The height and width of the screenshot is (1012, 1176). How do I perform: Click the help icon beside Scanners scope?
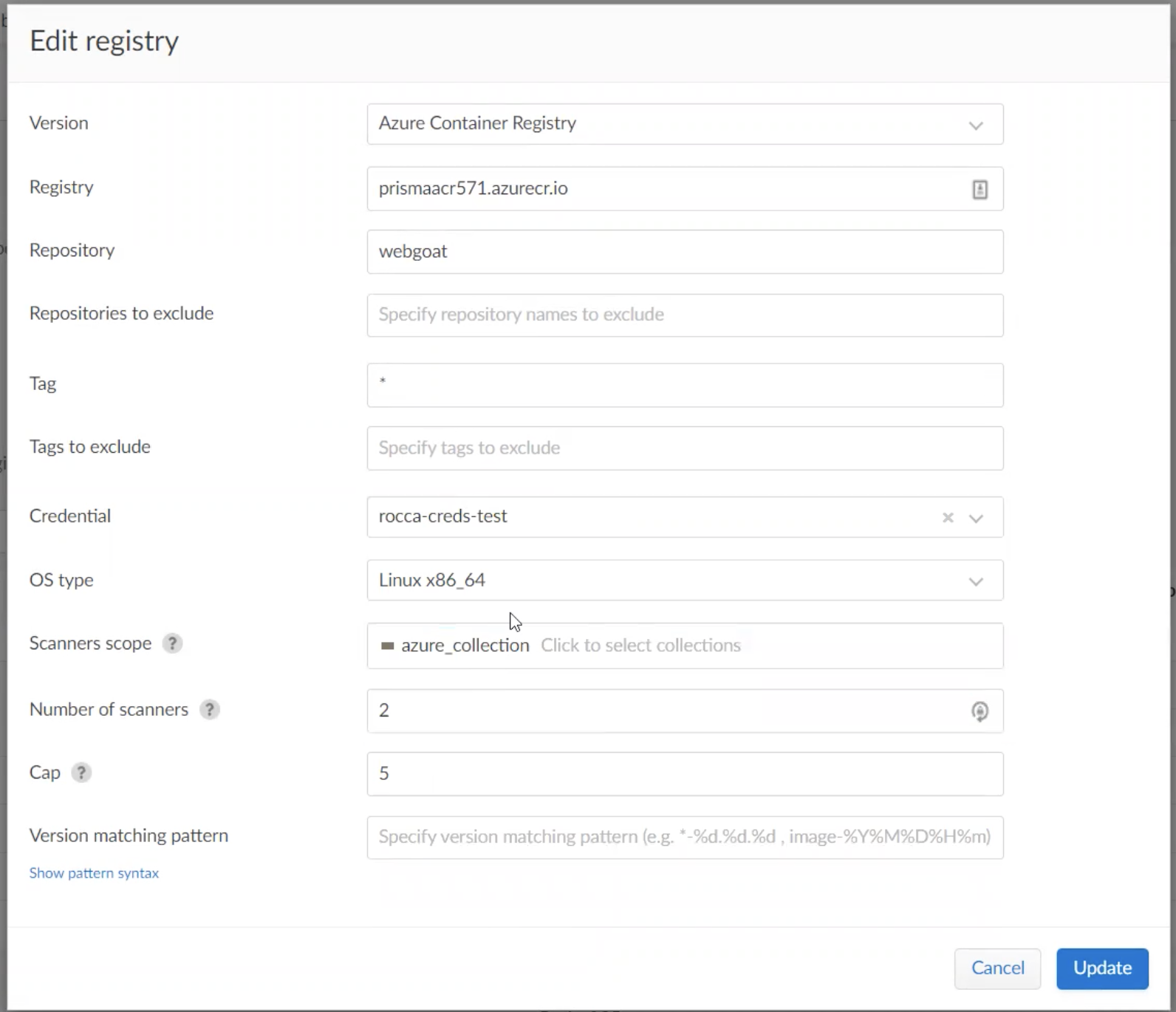pyautogui.click(x=172, y=643)
